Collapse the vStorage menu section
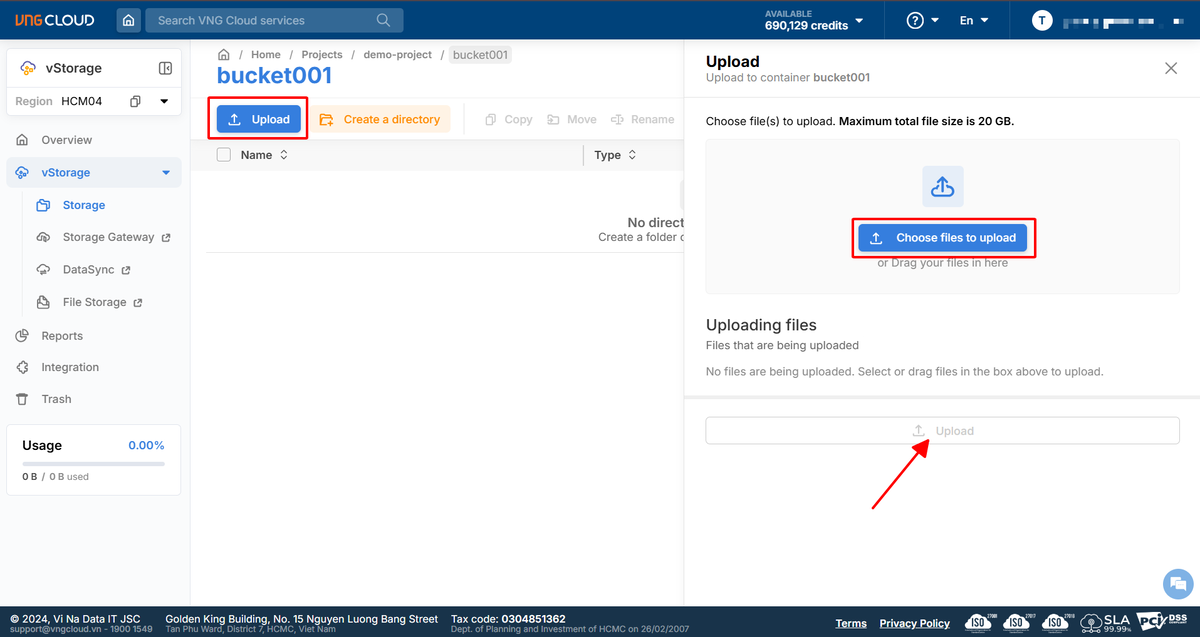Screen dimensions: 1200x637 [166, 173]
